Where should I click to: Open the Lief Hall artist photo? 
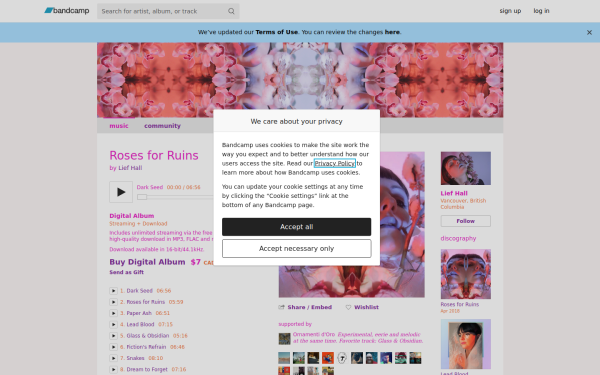point(466,168)
